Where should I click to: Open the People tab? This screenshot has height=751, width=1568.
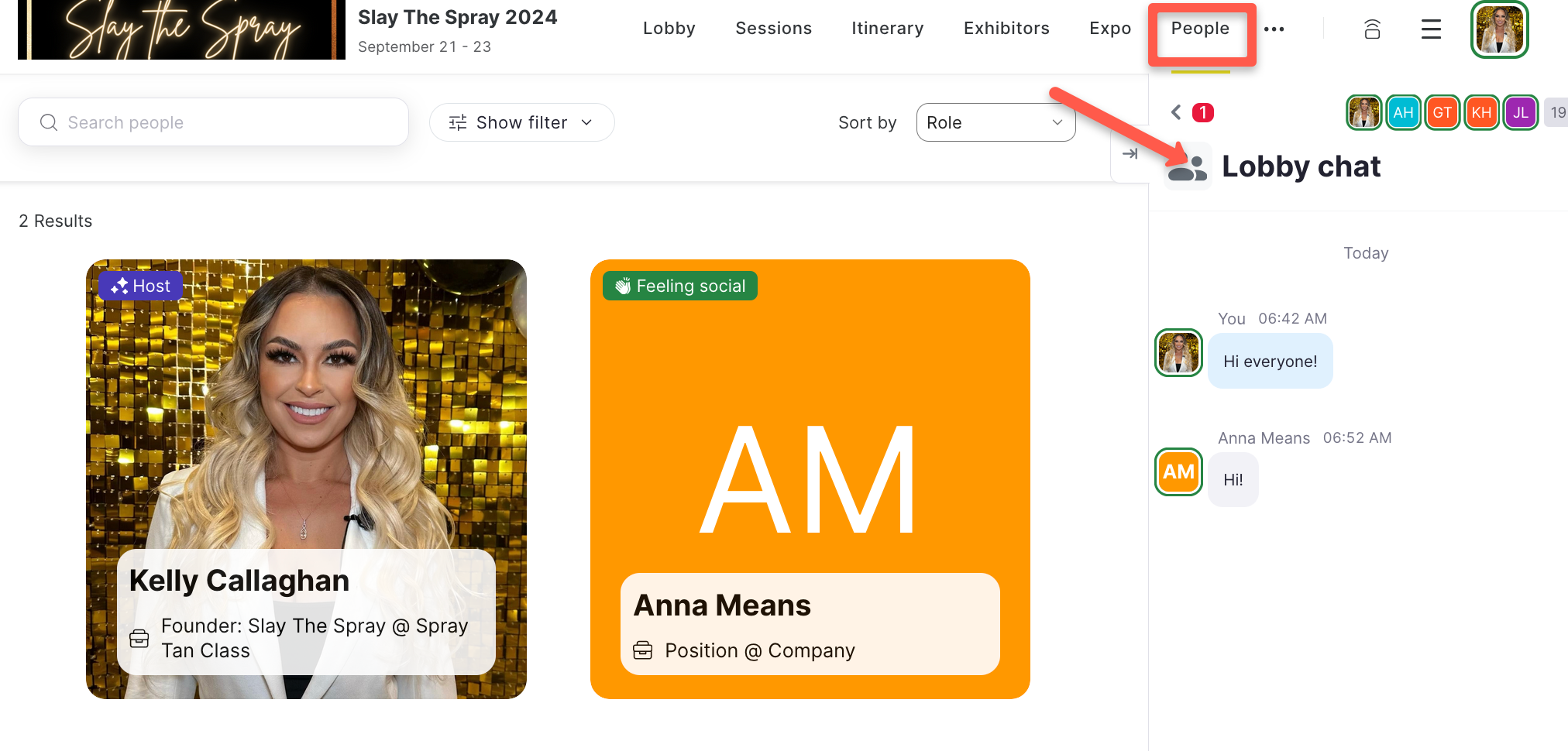[1200, 29]
